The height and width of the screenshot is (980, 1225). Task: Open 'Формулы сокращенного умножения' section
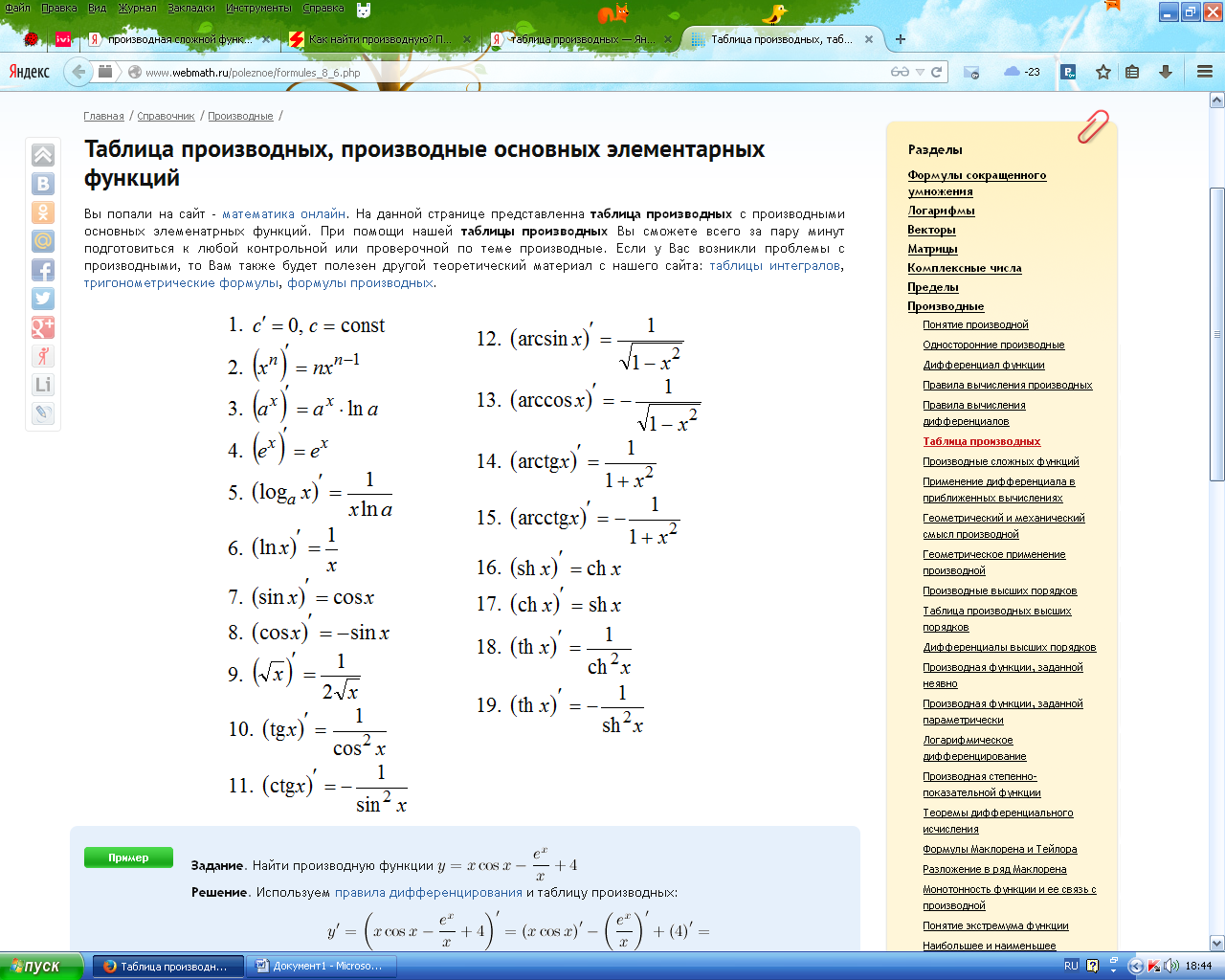pyautogui.click(x=976, y=183)
